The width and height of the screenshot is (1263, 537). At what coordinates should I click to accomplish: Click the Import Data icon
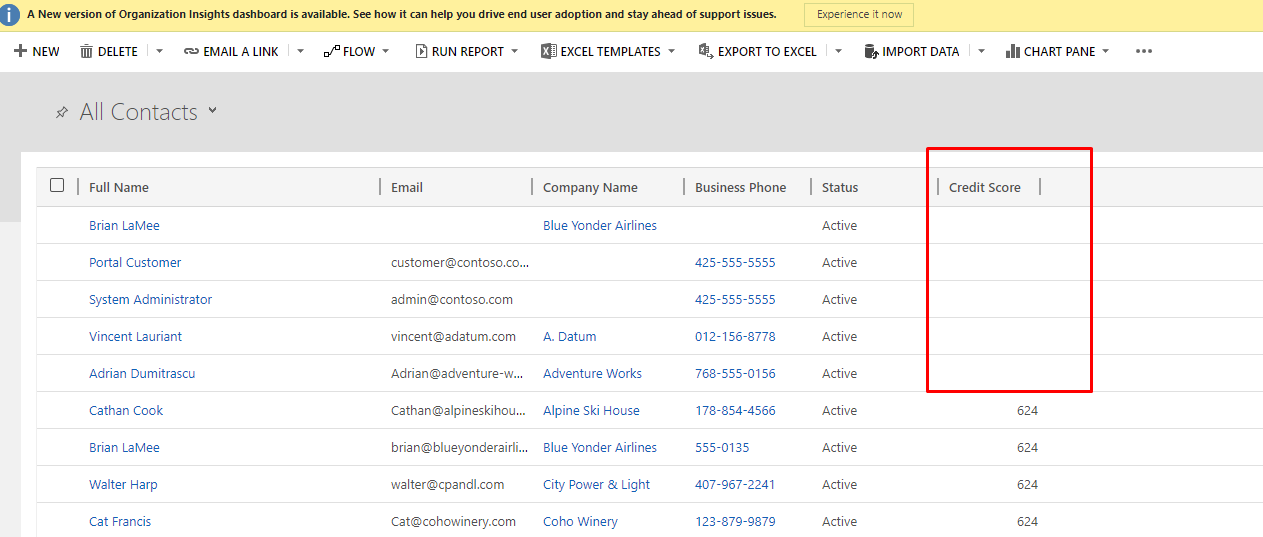pos(871,51)
